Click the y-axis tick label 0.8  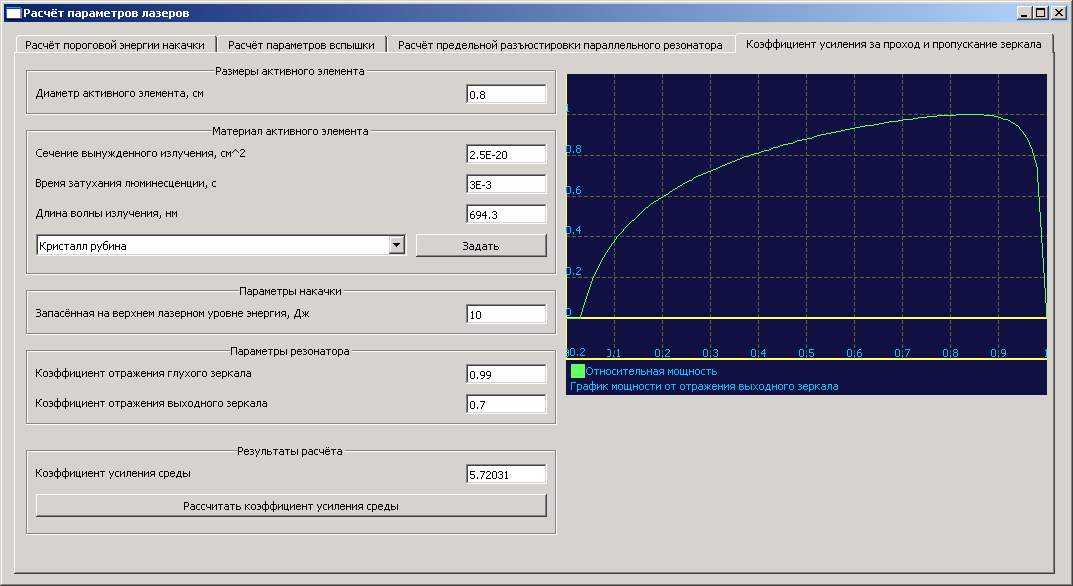point(574,149)
